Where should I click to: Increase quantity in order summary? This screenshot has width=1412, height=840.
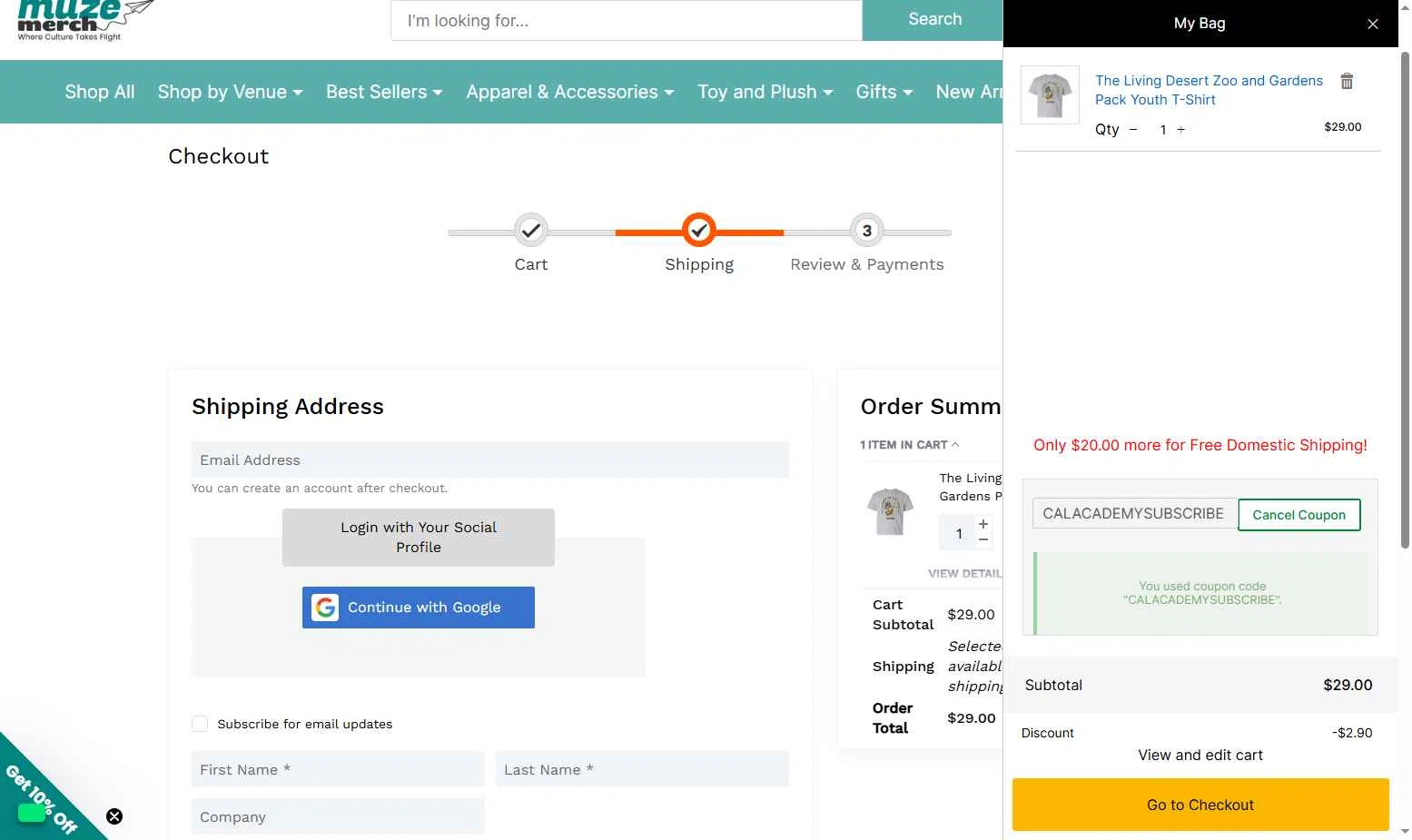coord(983,524)
